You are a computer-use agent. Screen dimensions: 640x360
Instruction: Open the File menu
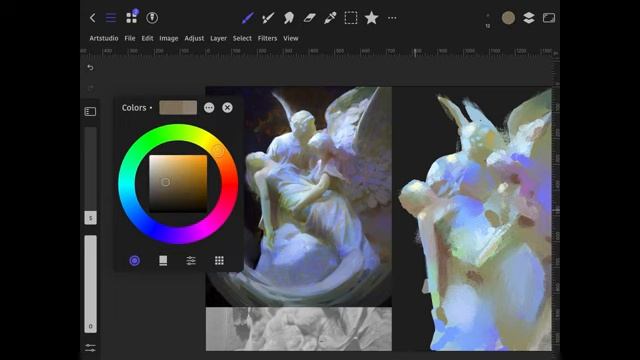point(130,38)
